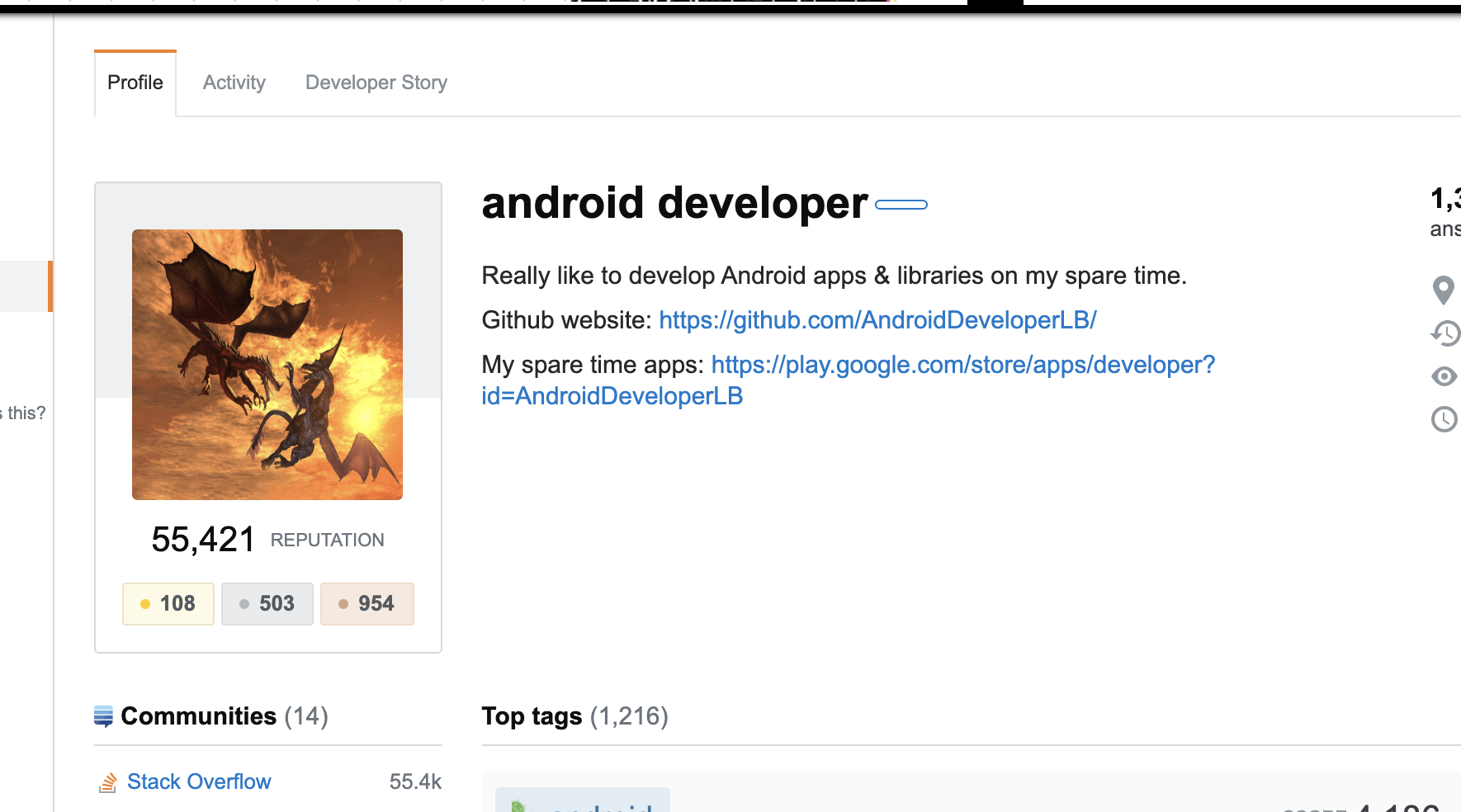
Task: Switch to the Activity tab
Action: click(234, 83)
